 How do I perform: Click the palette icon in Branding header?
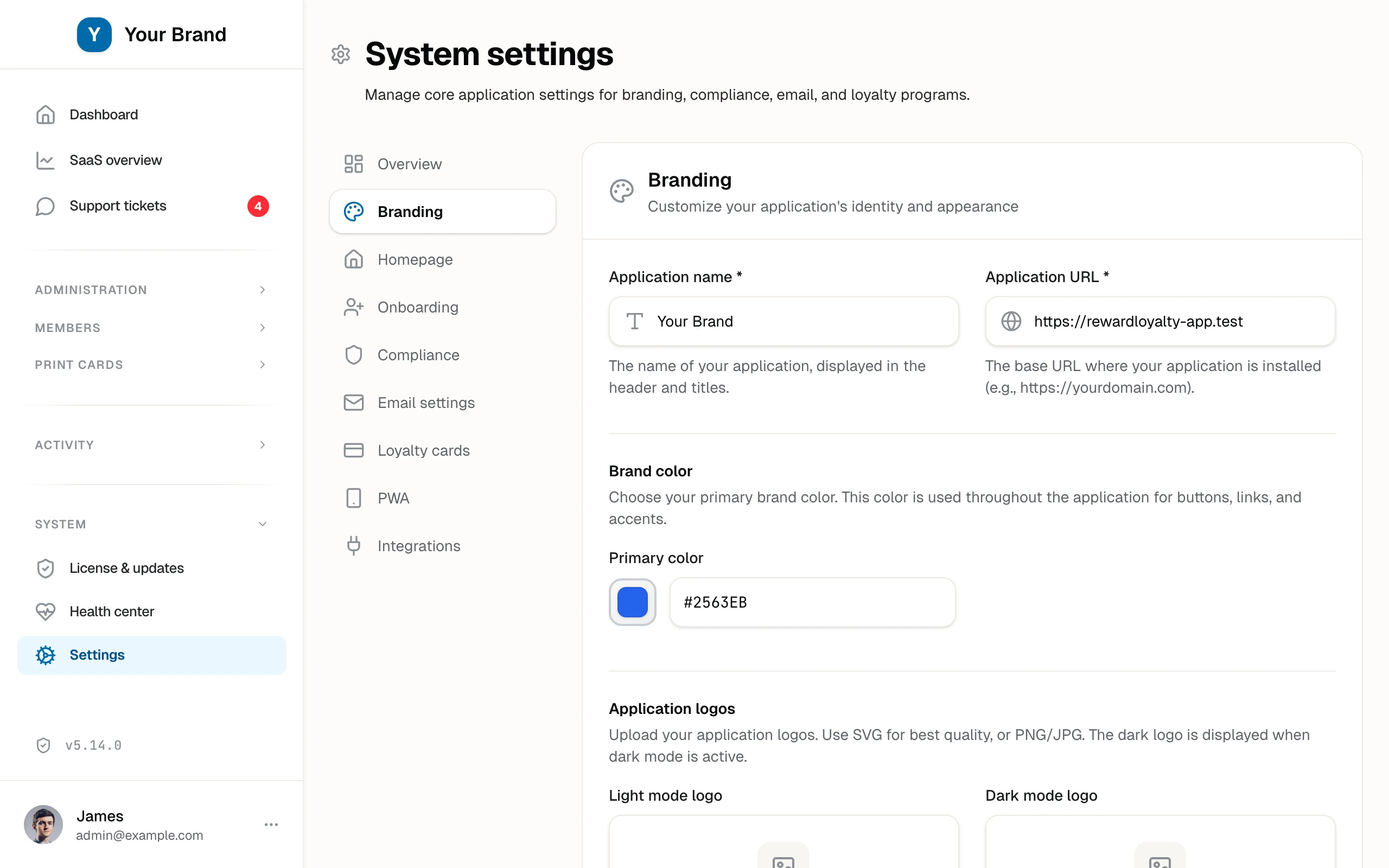coord(622,191)
